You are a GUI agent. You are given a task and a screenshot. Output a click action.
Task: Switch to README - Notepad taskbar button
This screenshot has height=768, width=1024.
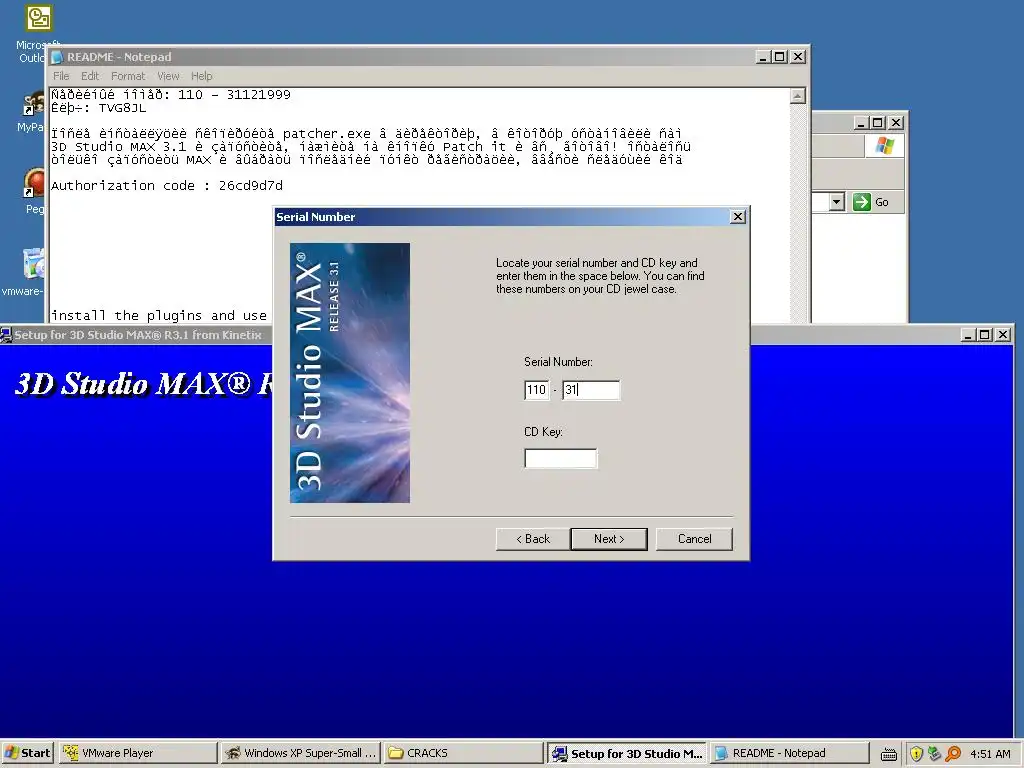click(x=790, y=753)
